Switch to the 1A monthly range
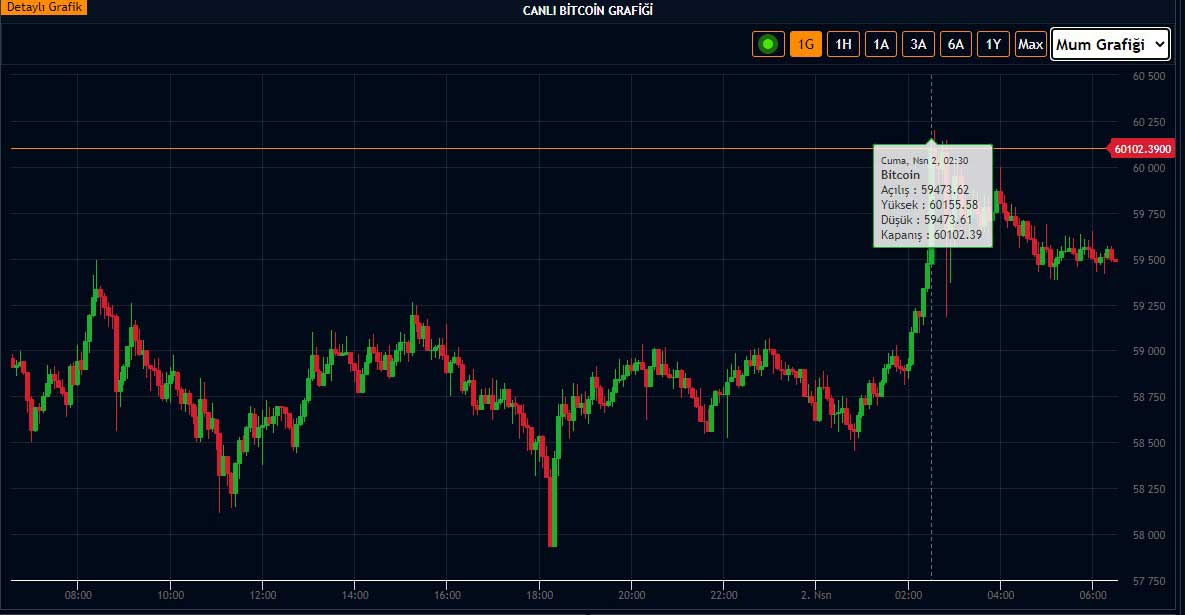1185x615 pixels. [x=880, y=44]
